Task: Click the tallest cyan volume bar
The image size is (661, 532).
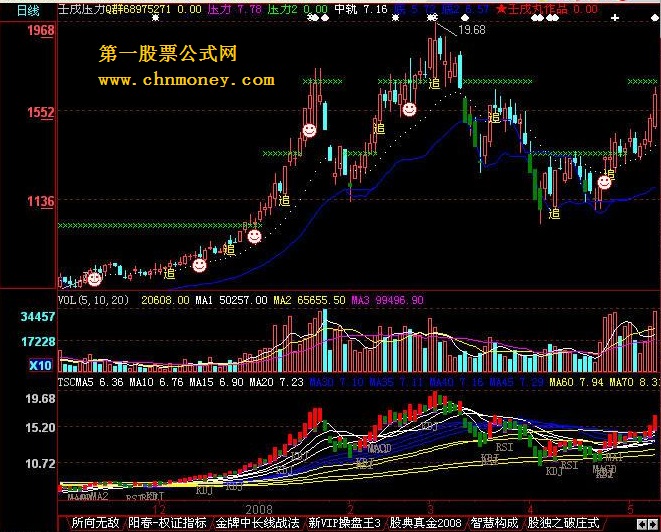Action: pyautogui.click(x=325, y=341)
